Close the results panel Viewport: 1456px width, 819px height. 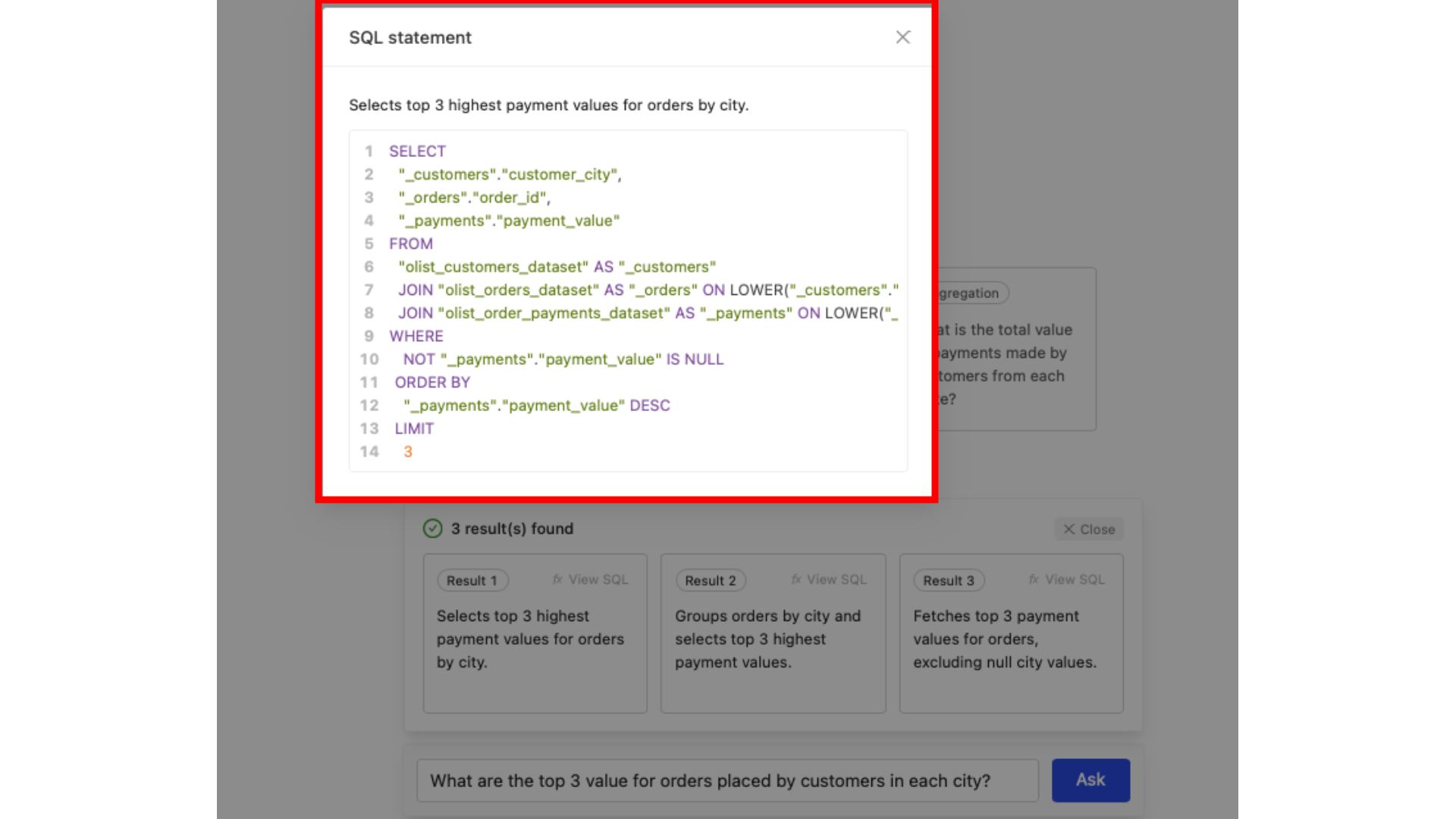click(x=1089, y=529)
